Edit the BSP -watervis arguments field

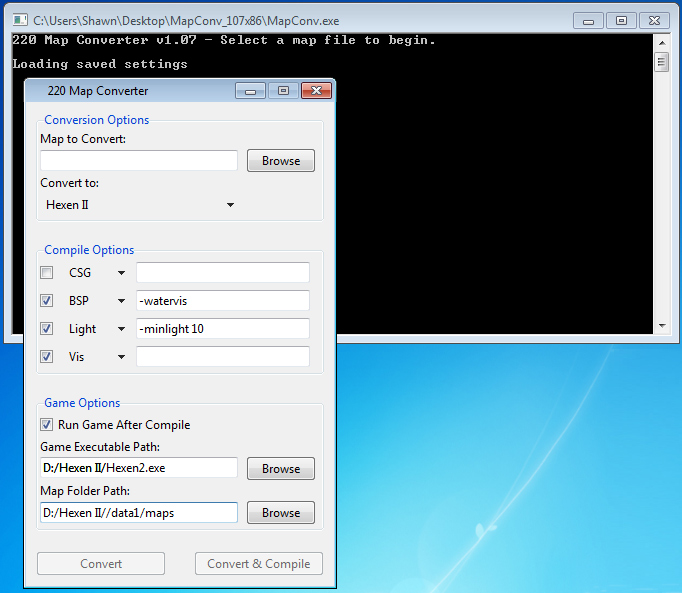click(x=223, y=301)
